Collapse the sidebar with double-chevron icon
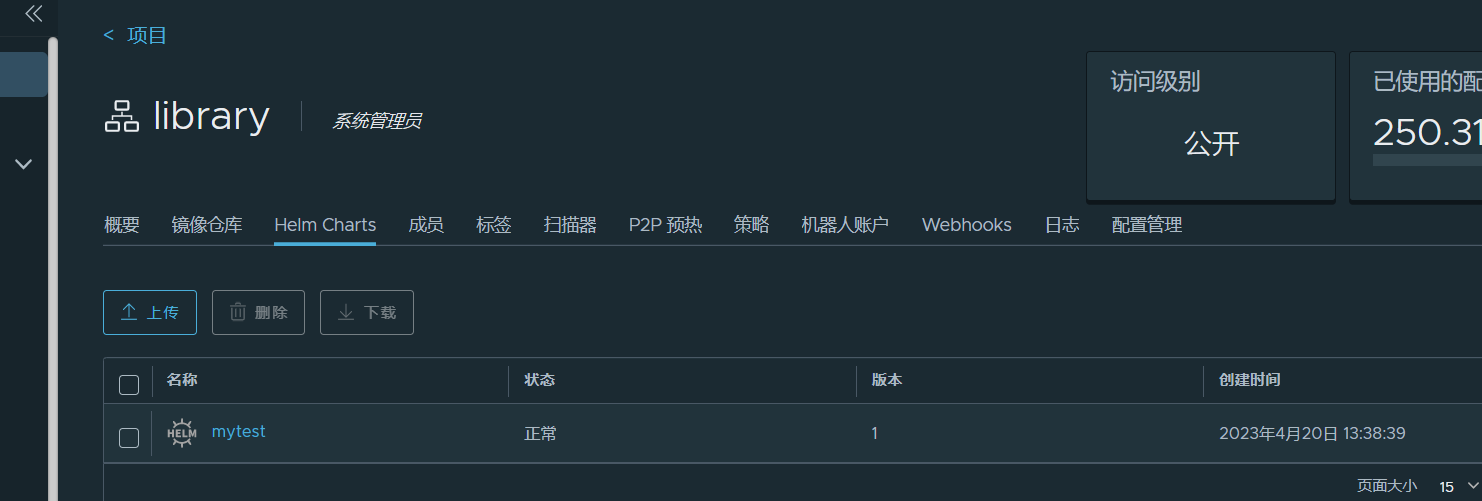The height and width of the screenshot is (501, 1482). point(33,13)
